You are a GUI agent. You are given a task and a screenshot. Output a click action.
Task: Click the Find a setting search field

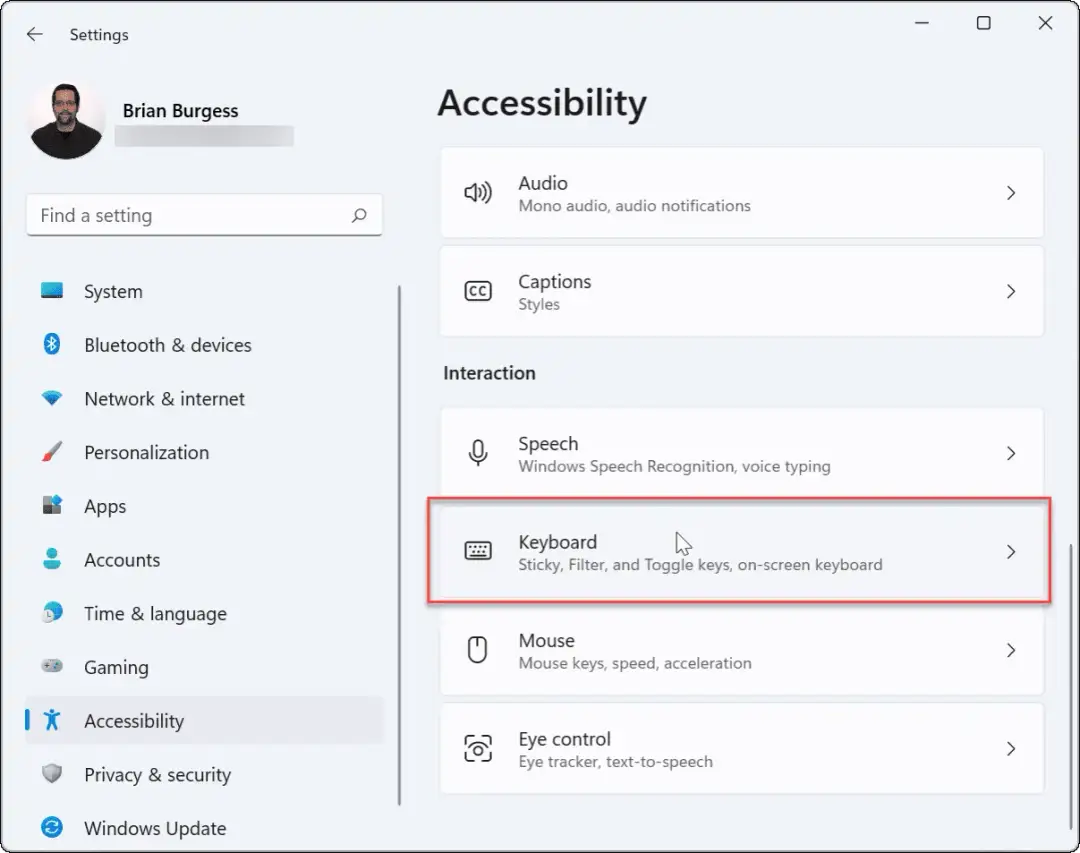click(x=180, y=215)
